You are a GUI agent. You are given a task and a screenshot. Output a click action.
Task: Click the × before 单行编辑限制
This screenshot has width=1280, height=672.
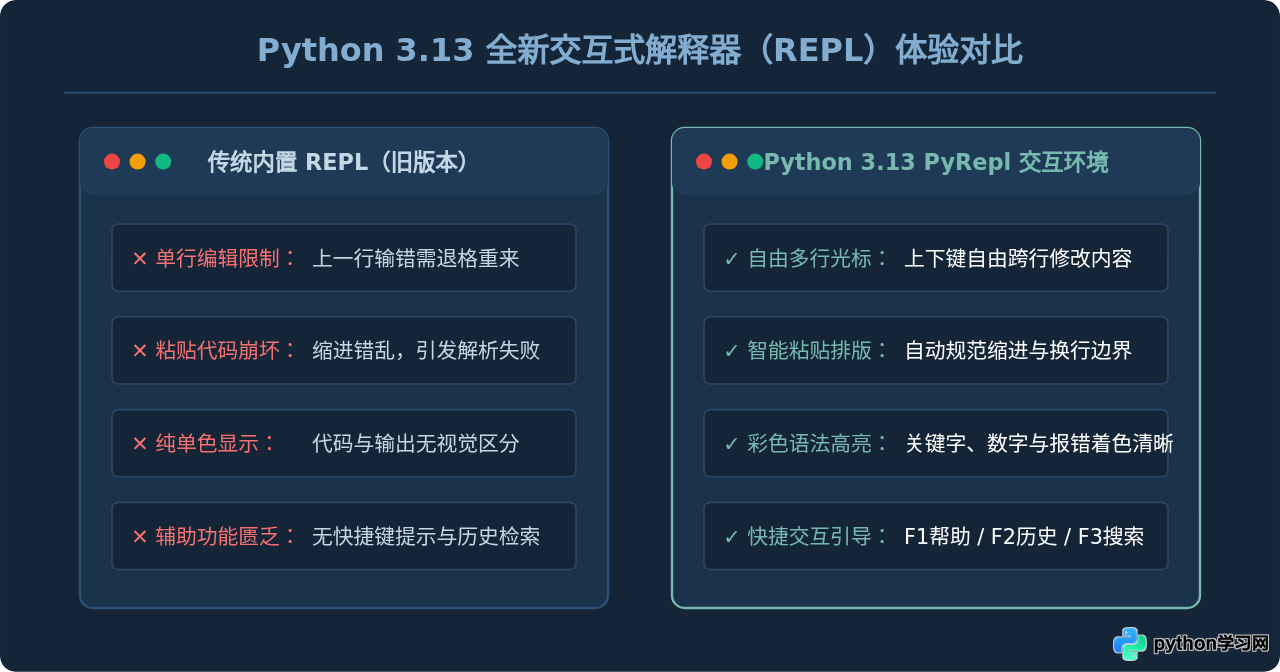140,259
